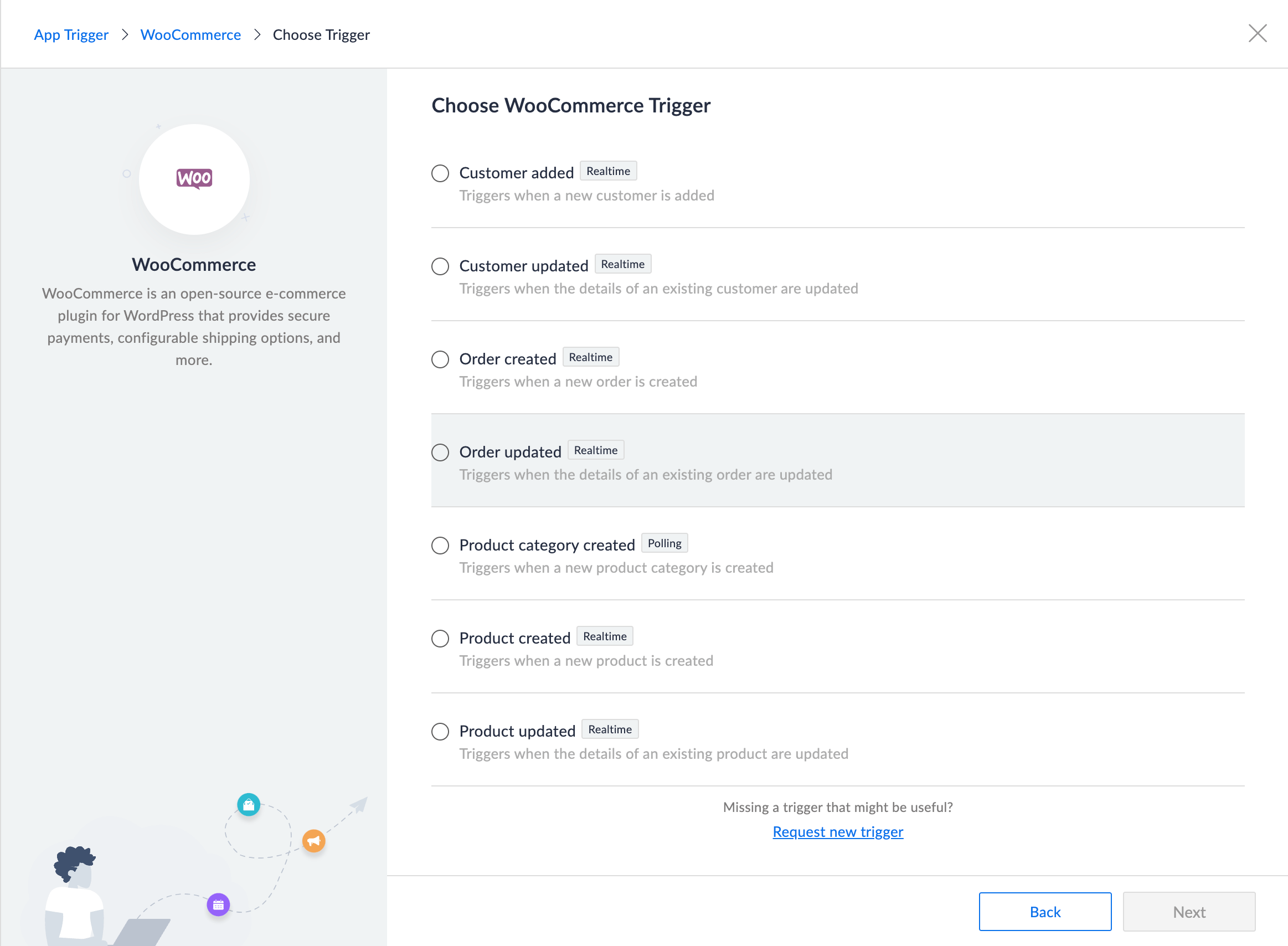Click the orange megaphone icon
The height and width of the screenshot is (946, 1288).
pos(314,841)
